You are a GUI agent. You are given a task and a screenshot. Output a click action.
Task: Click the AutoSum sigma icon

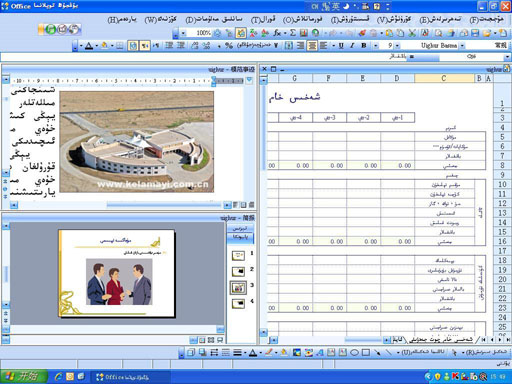[293, 33]
